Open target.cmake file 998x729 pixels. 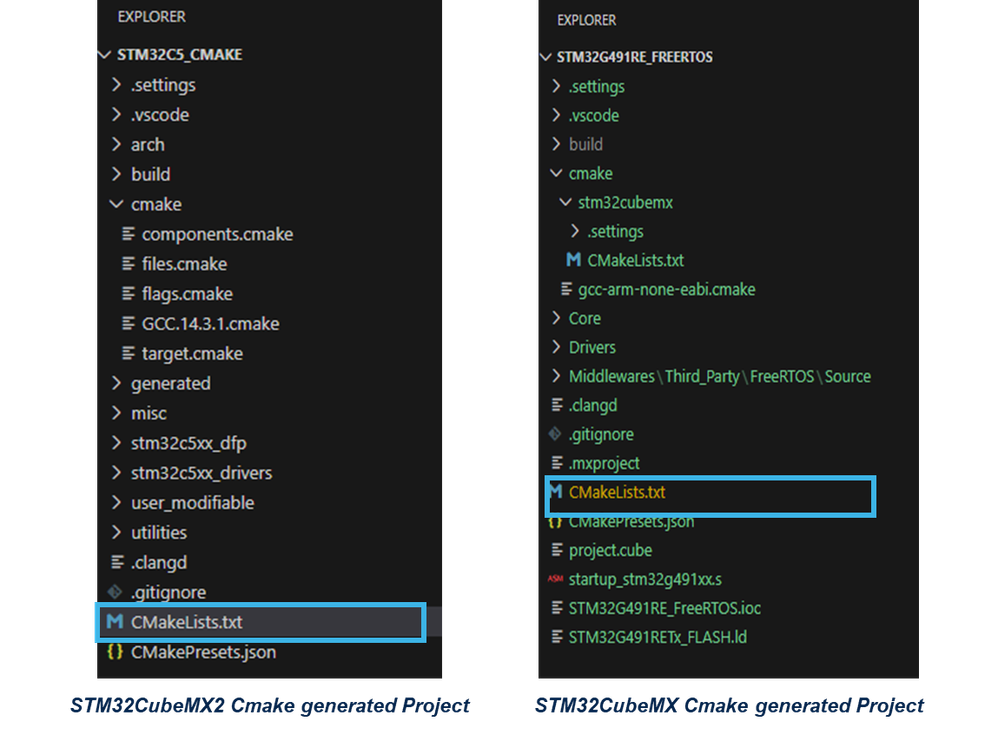point(192,353)
